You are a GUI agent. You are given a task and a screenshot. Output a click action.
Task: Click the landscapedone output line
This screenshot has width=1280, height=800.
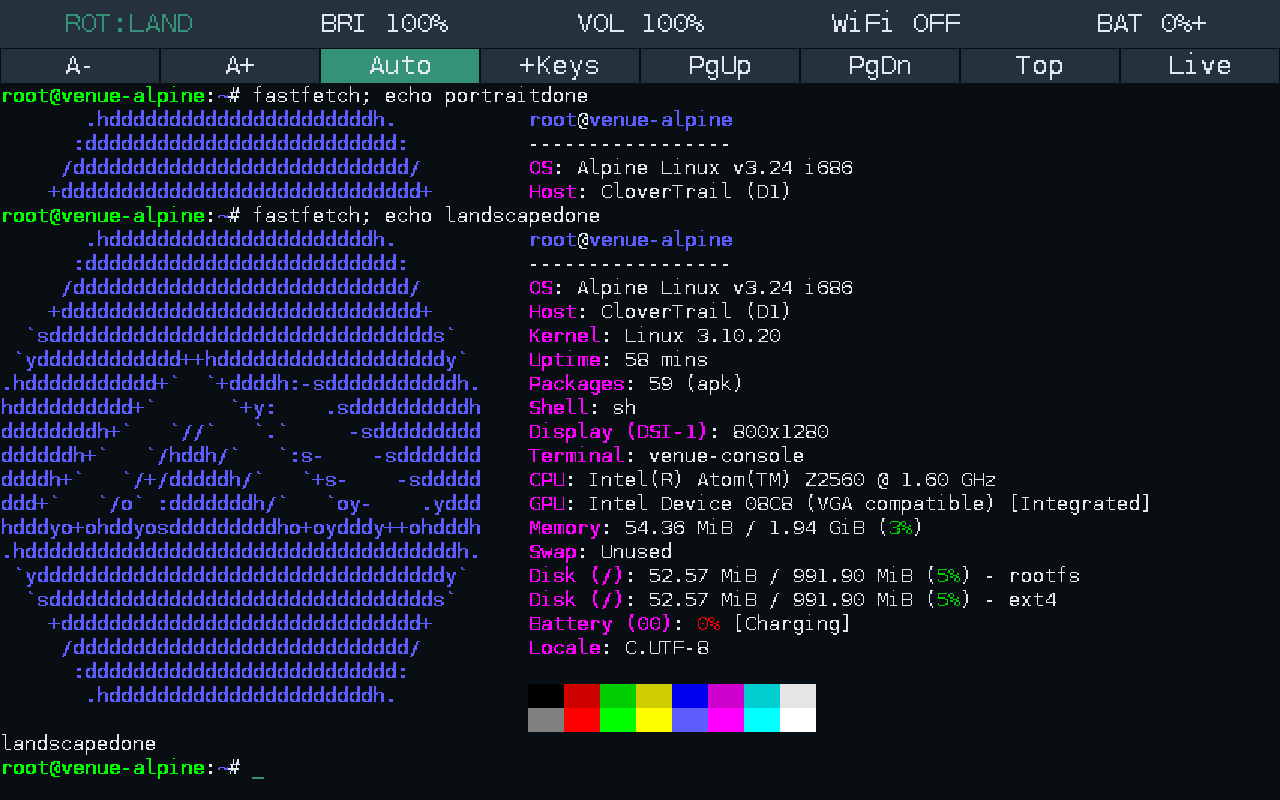pos(79,744)
